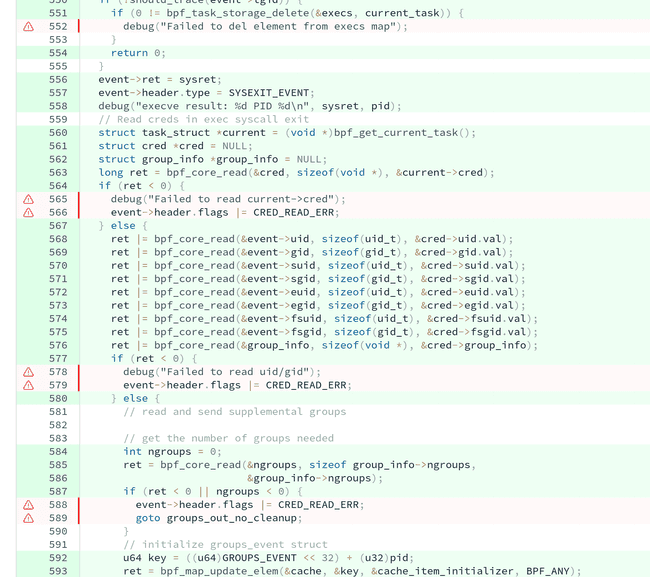Click '&current->cred' on line 563

pos(439,172)
